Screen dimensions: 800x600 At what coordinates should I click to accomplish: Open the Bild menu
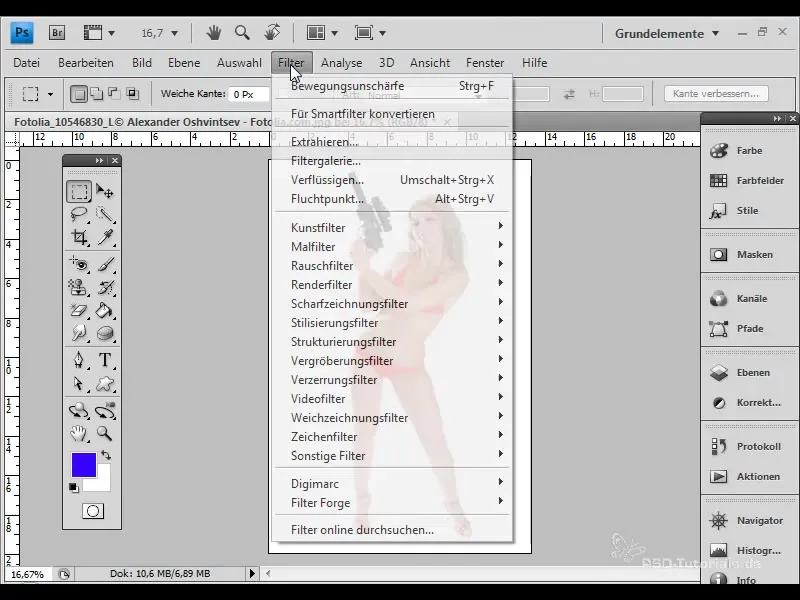pyautogui.click(x=142, y=63)
